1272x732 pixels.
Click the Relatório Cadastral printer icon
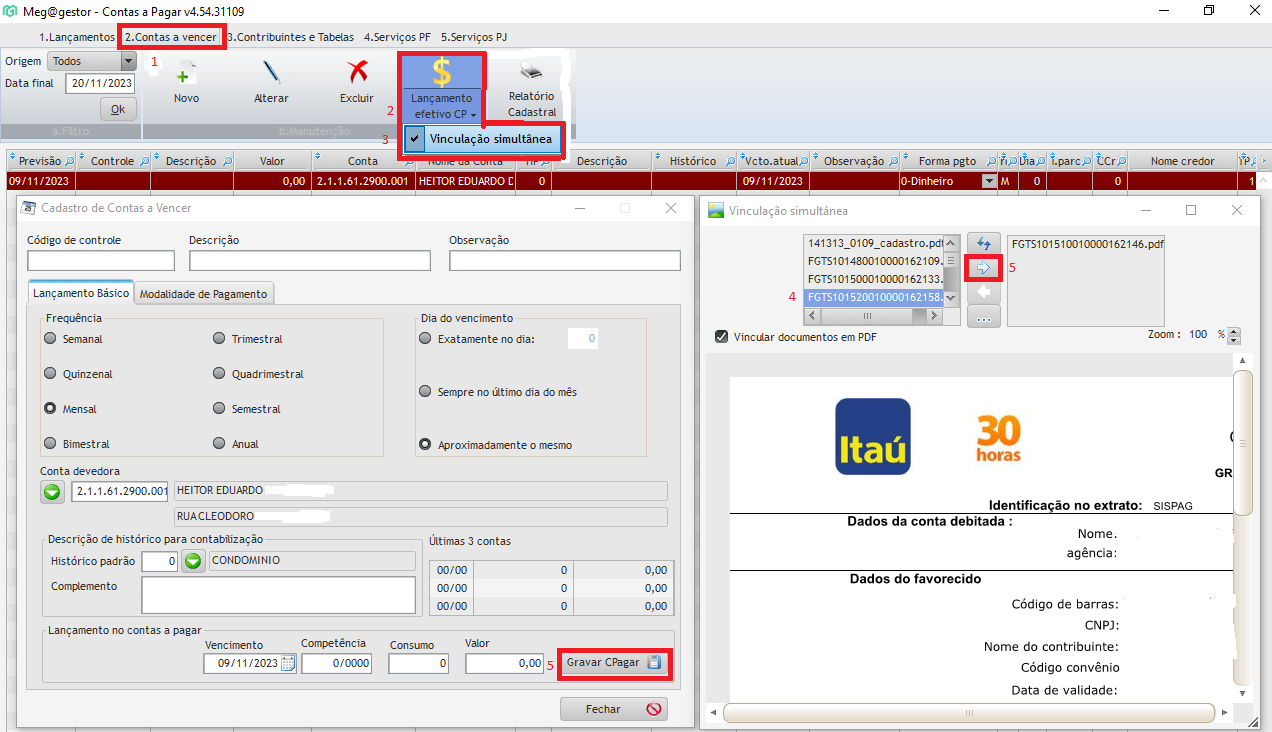531,74
